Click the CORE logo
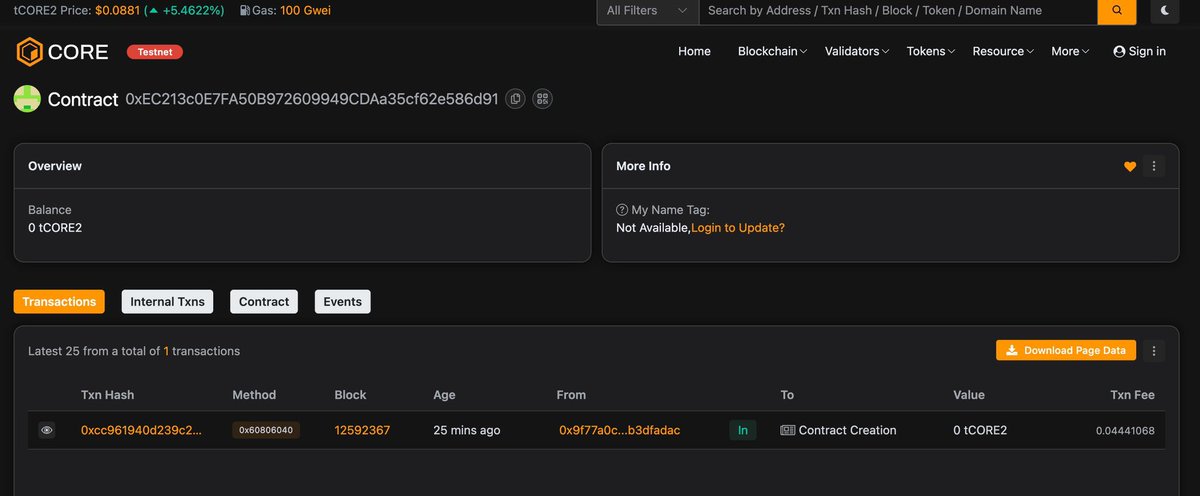1200x496 pixels. click(x=61, y=51)
